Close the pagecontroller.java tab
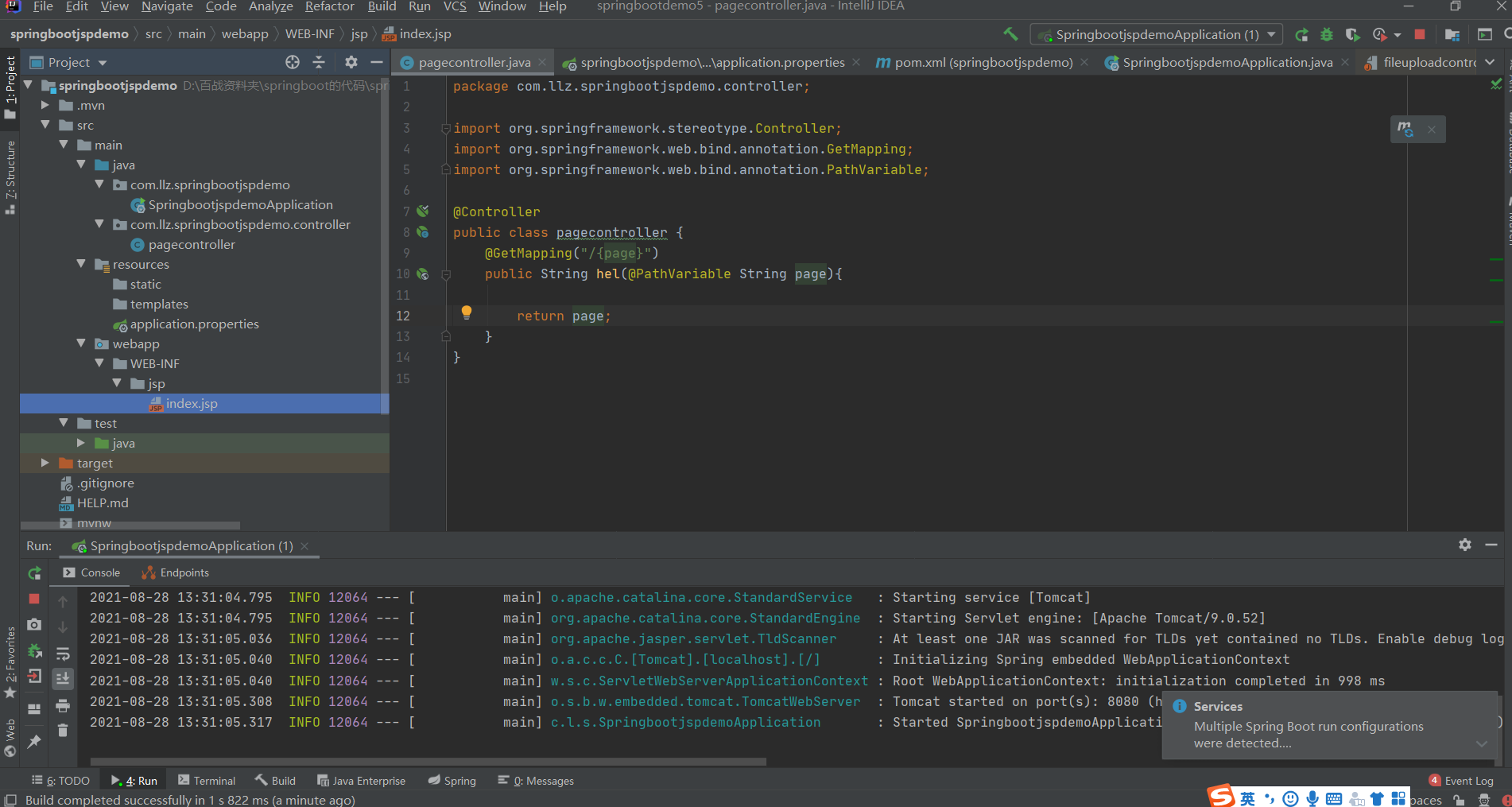The height and width of the screenshot is (807, 1512). click(542, 62)
